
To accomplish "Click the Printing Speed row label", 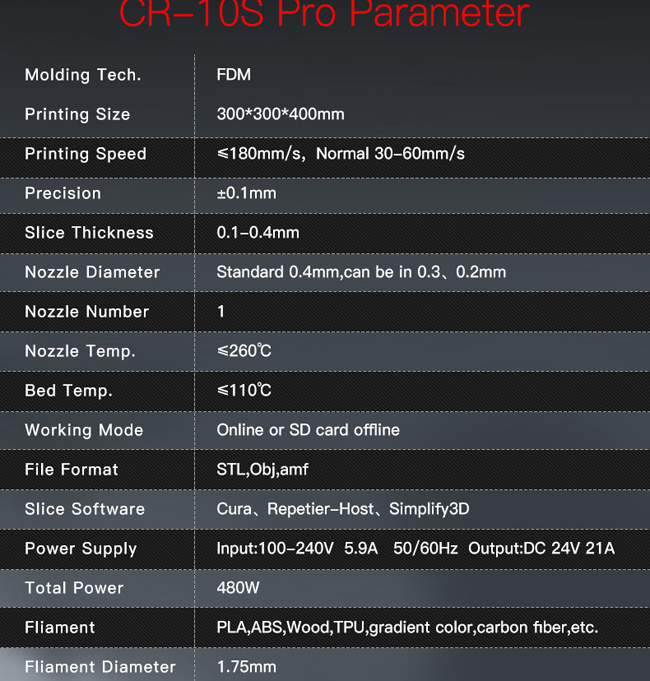I will pyautogui.click(x=86, y=154).
